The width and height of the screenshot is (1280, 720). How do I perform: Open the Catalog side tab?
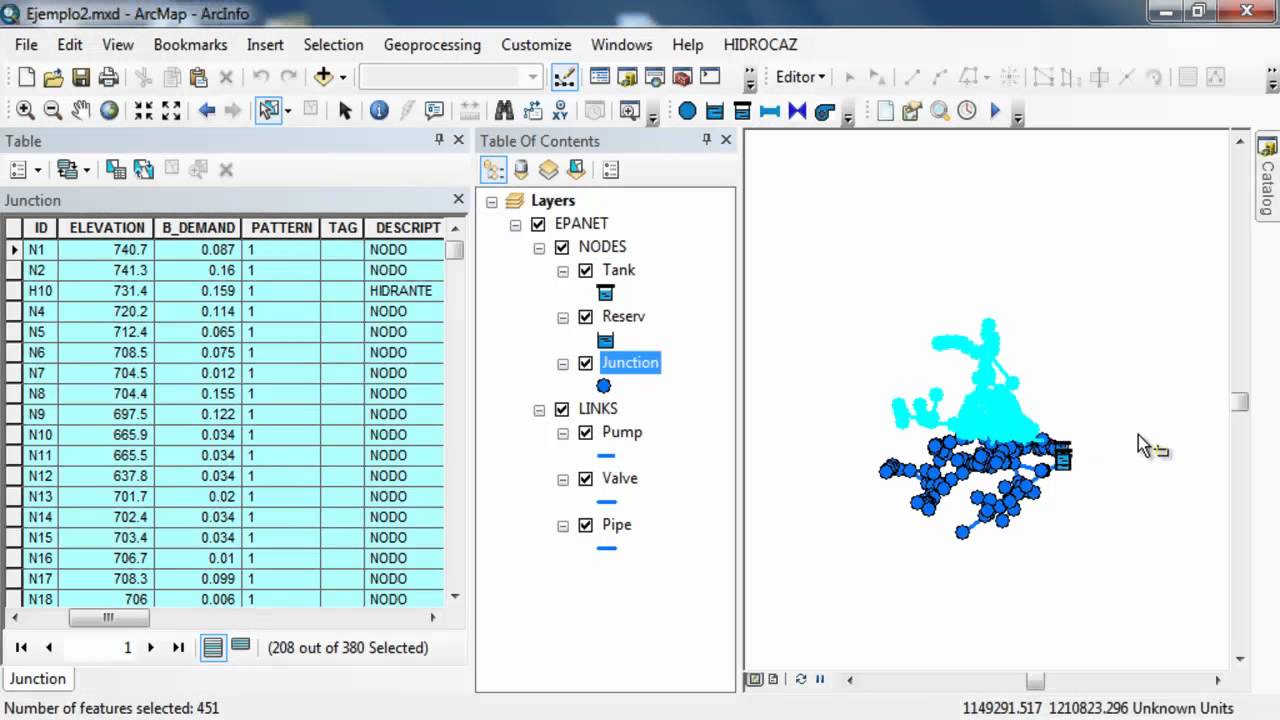1267,177
